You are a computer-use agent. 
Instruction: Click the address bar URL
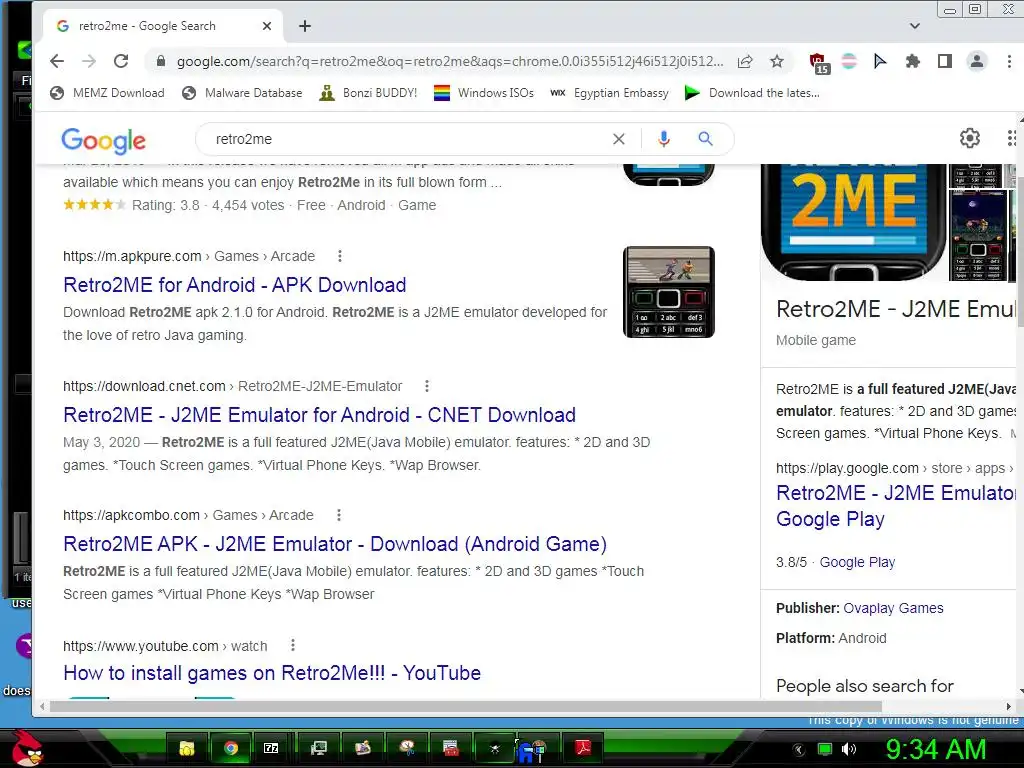449,61
